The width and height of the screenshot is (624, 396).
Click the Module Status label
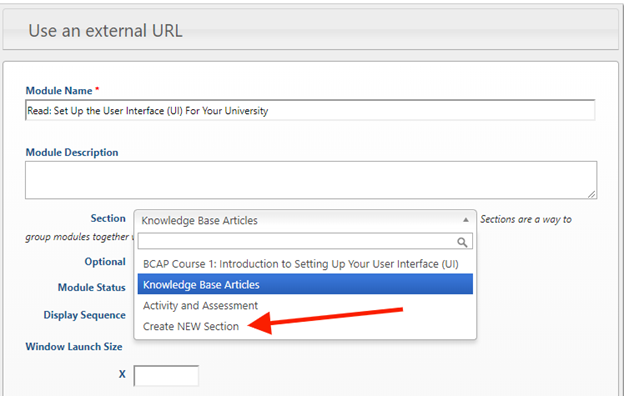click(x=92, y=287)
